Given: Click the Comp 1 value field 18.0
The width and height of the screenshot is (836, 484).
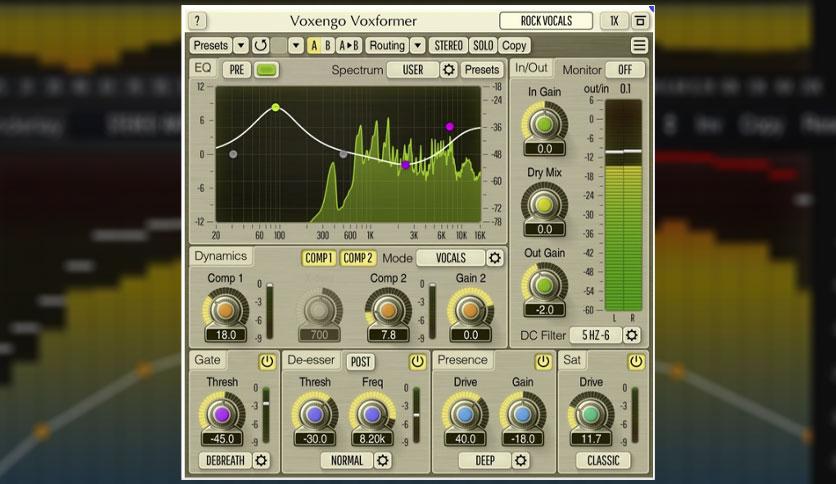Looking at the screenshot, I should coord(226,335).
